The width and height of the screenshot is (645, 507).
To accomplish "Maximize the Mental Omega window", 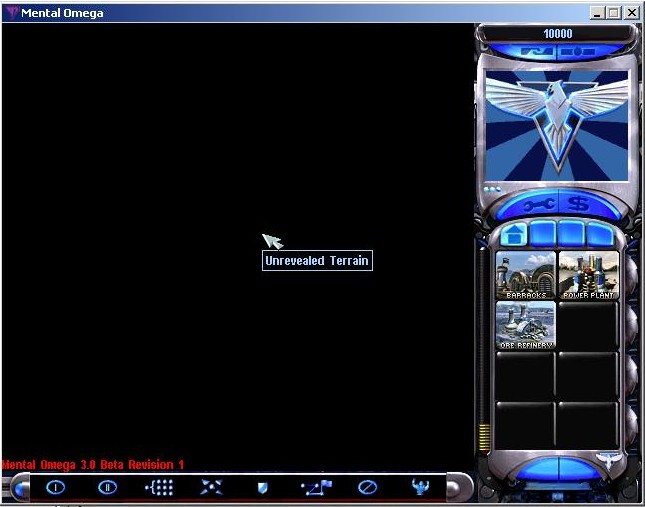I will click(614, 13).
